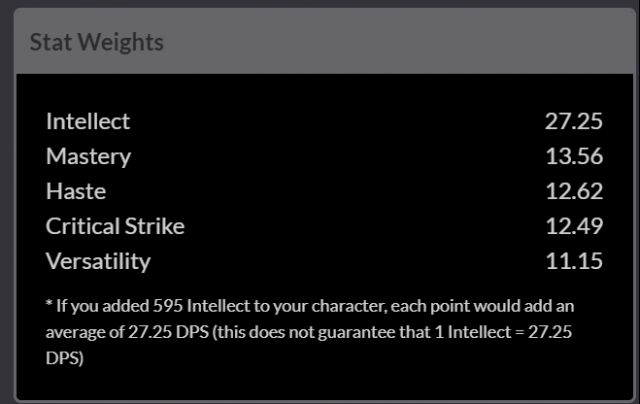Image resolution: width=640 pixels, height=404 pixels.
Task: Click the Intellect weight value 27.25
Action: 574,122
